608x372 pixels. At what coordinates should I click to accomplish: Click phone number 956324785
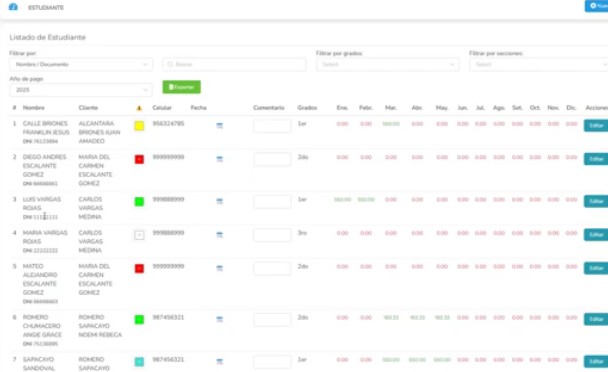pos(168,124)
